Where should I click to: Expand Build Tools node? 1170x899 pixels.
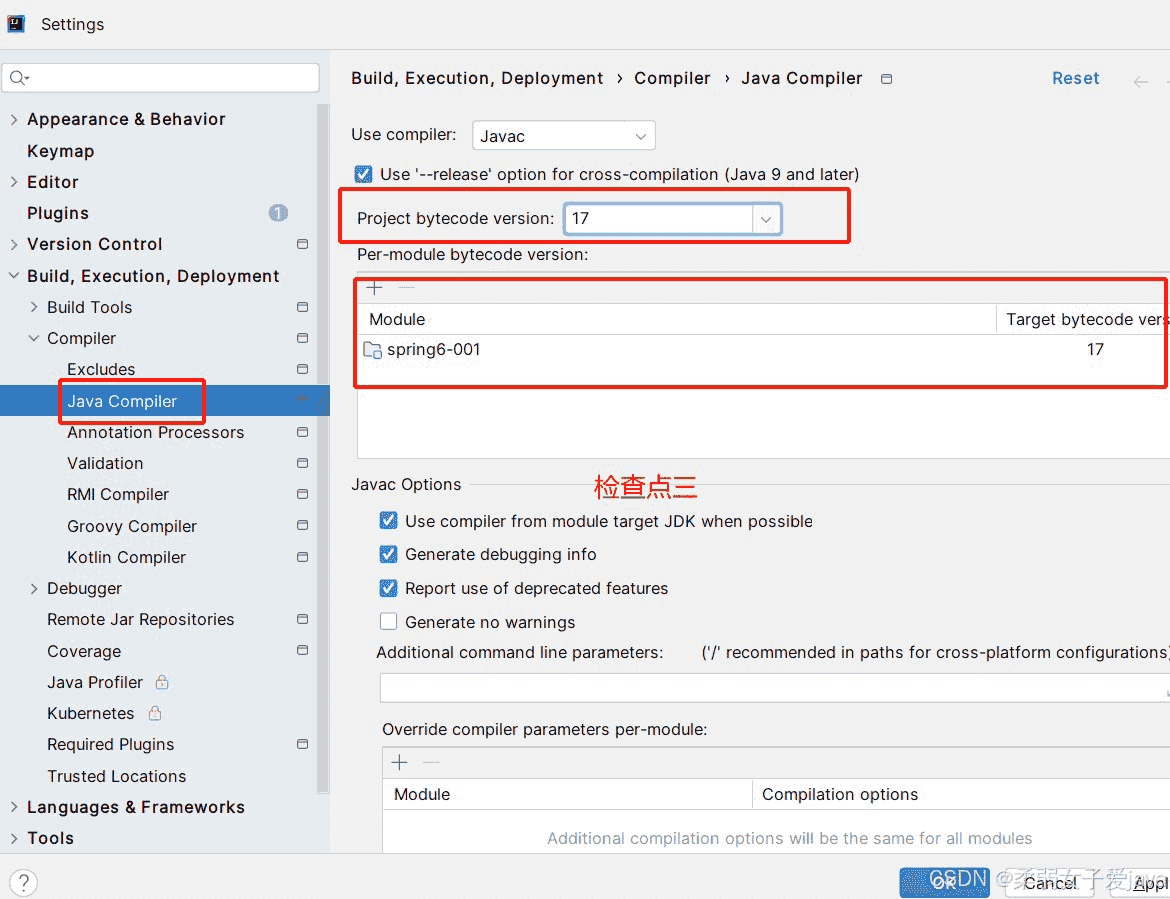pyautogui.click(x=34, y=307)
